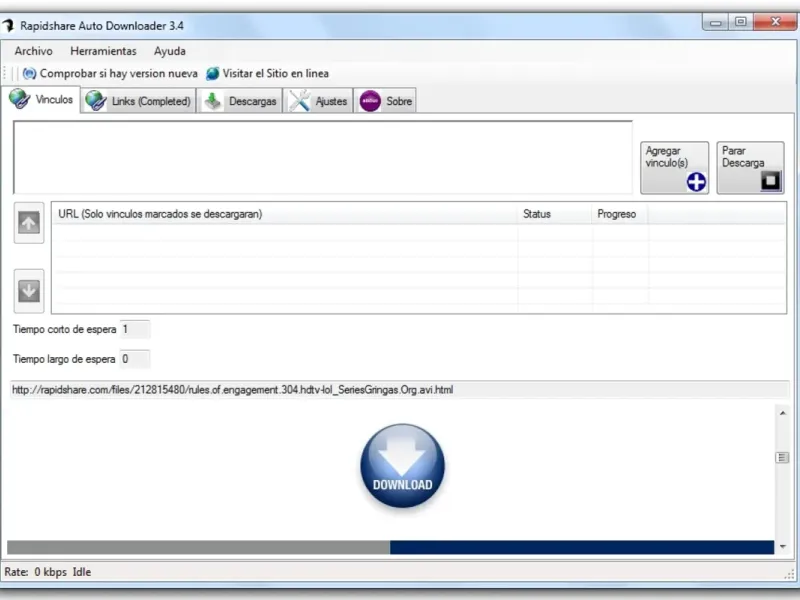Click the scrollbar down arrow in the browser pane
This screenshot has height=600, width=800.
783,547
